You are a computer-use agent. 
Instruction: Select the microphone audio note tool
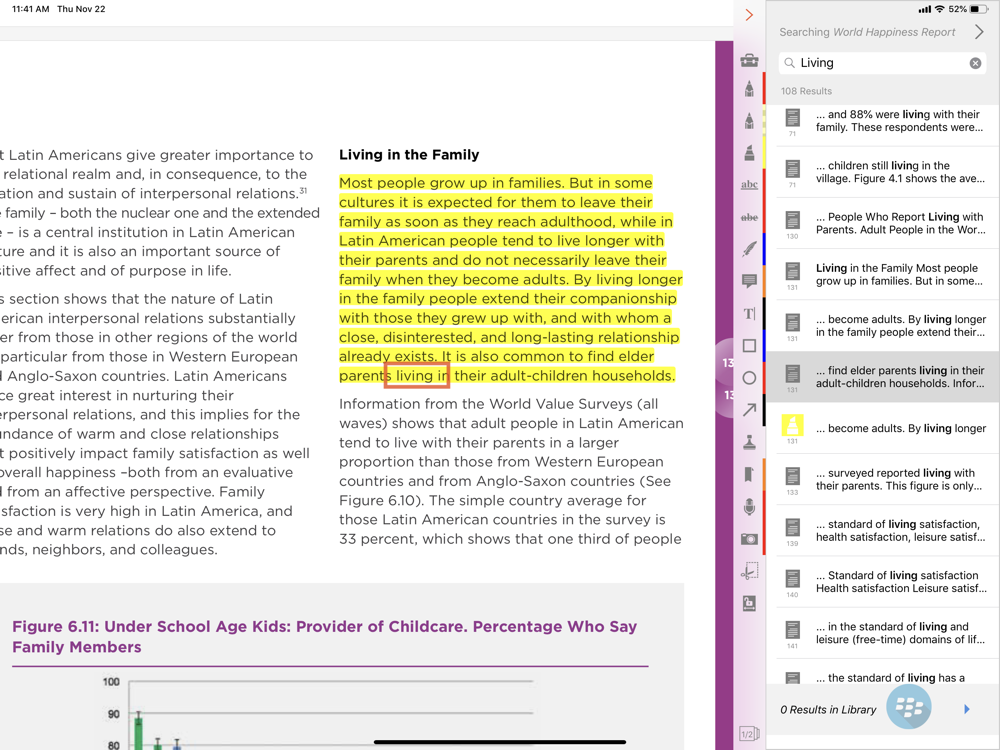pos(749,507)
